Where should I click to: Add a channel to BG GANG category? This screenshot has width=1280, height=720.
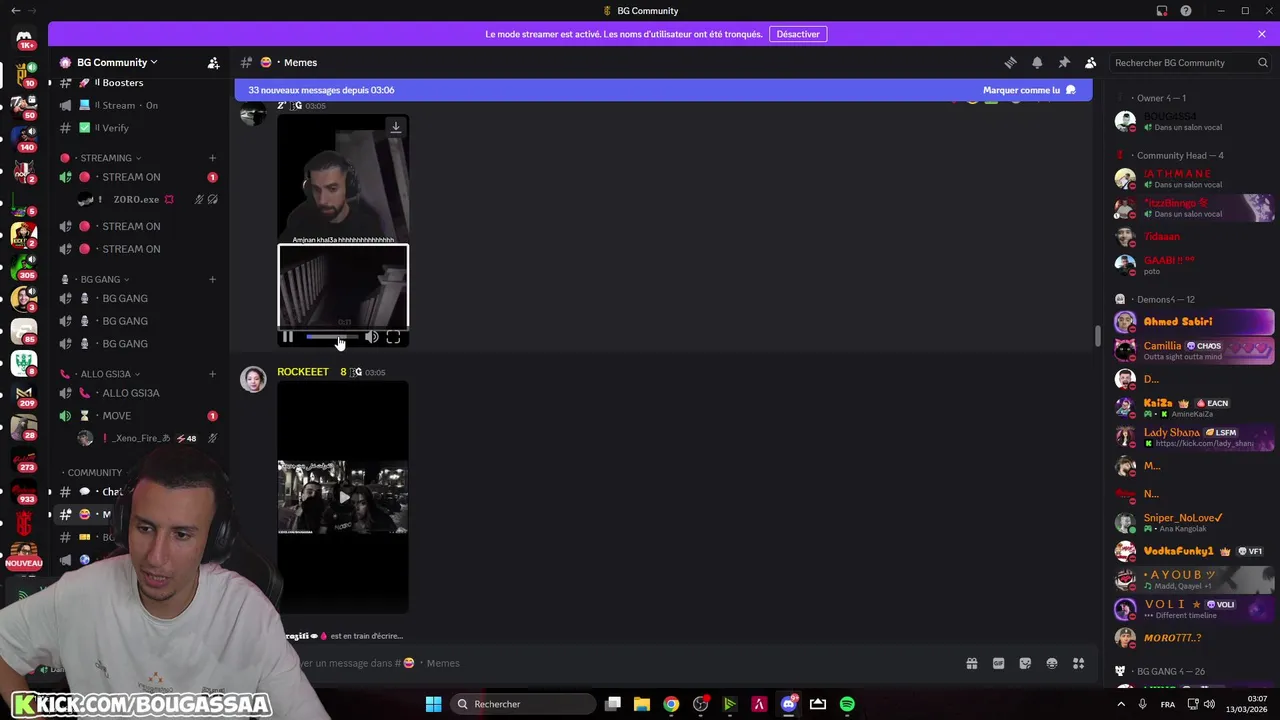pos(212,279)
